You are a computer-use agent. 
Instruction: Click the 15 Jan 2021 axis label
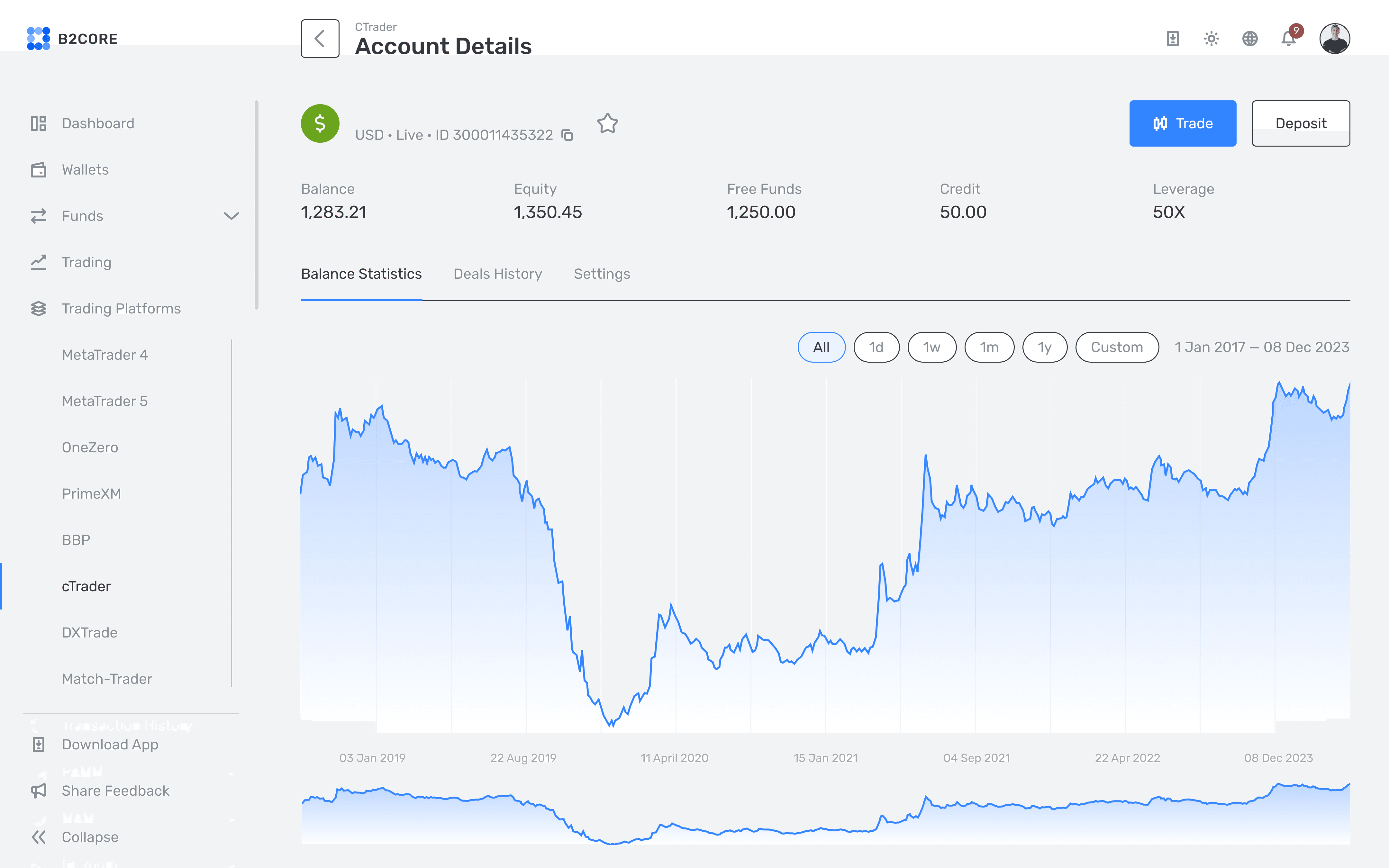826,758
